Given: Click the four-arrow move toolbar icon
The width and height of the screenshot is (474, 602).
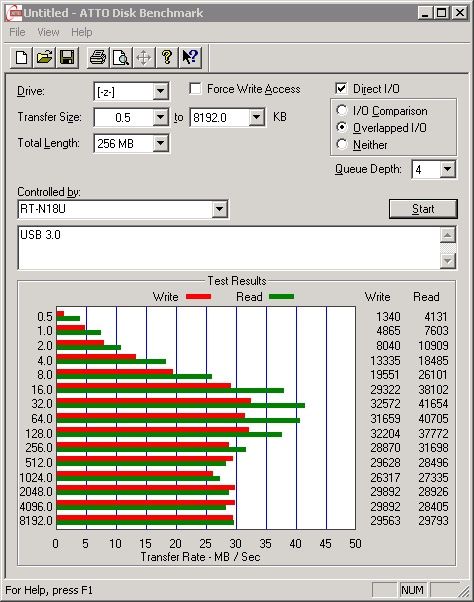Looking at the screenshot, I should [144, 58].
